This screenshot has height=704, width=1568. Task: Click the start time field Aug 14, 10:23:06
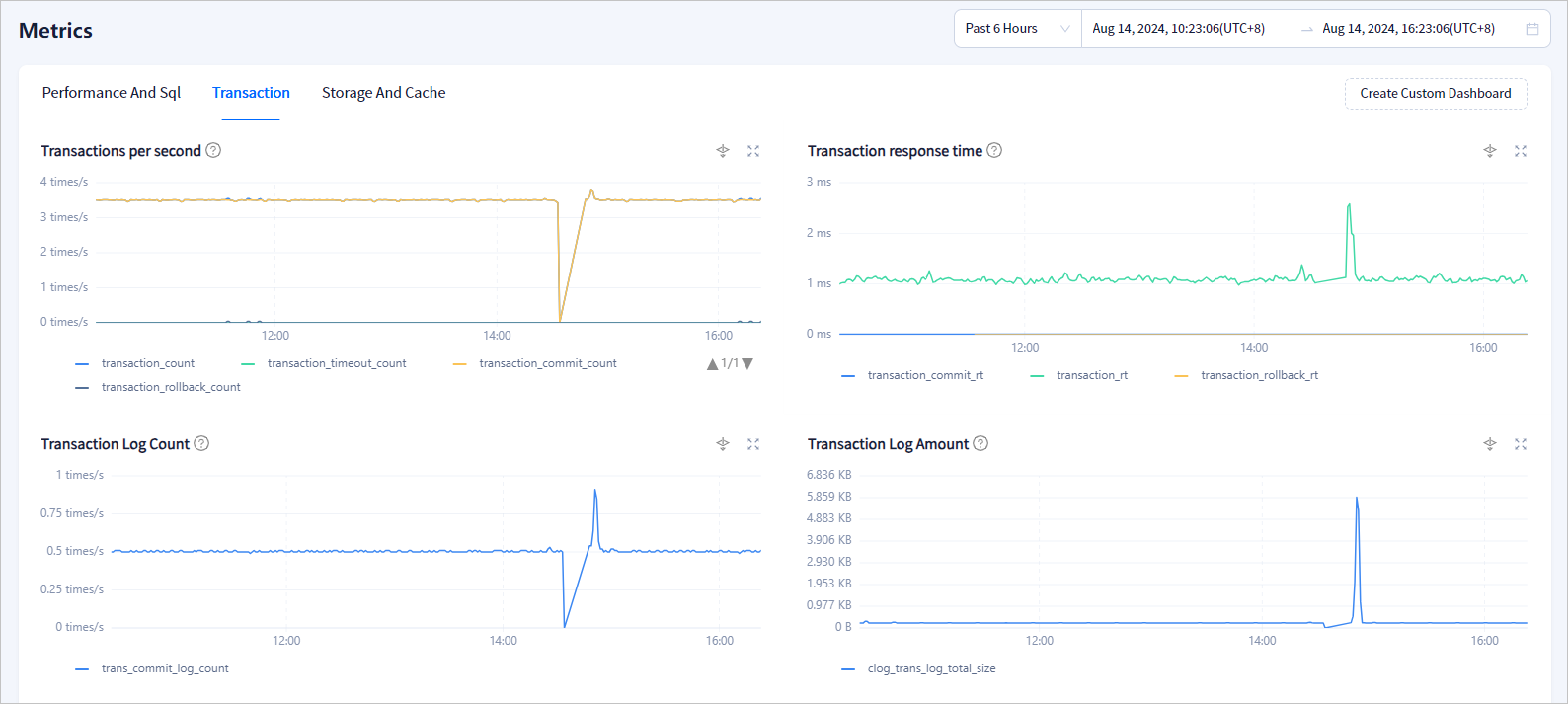[x=1178, y=29]
